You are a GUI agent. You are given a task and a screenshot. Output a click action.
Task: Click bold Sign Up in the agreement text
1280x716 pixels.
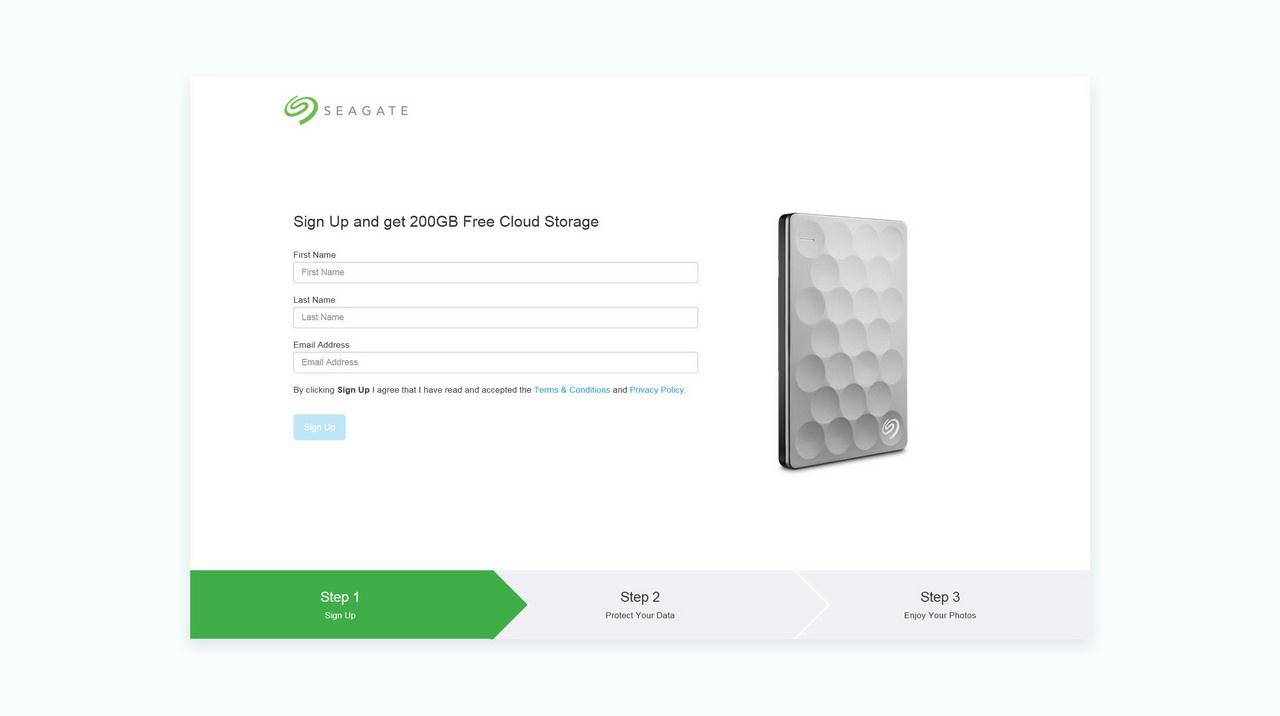tap(353, 390)
